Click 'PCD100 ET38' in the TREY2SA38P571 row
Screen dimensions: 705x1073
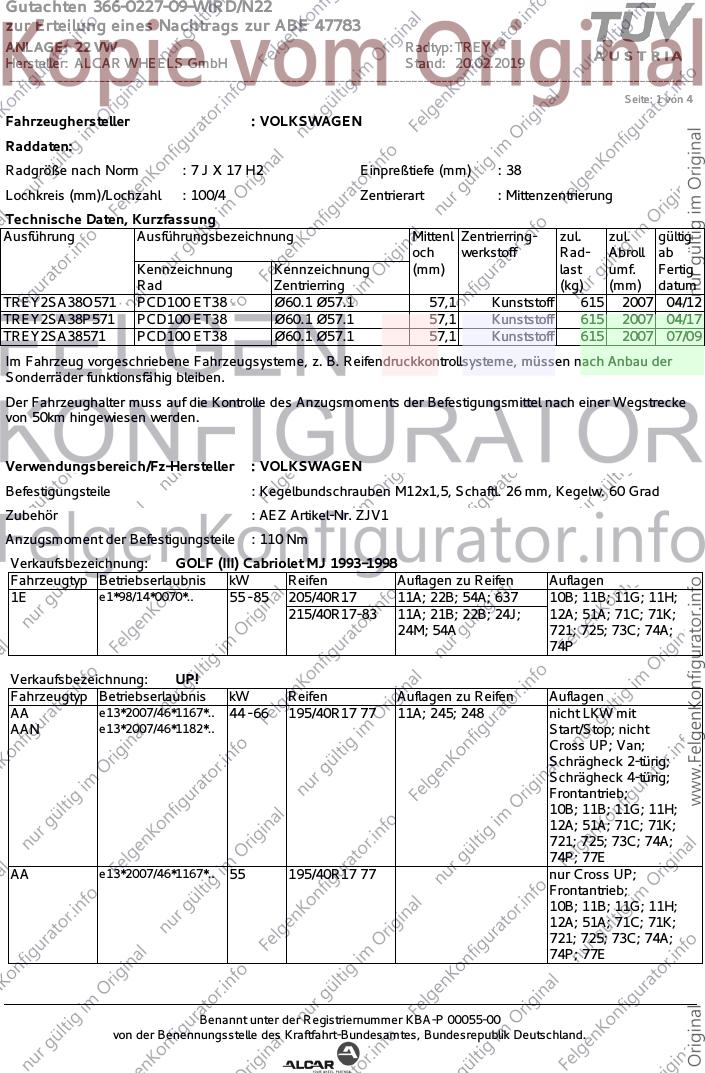click(x=182, y=320)
